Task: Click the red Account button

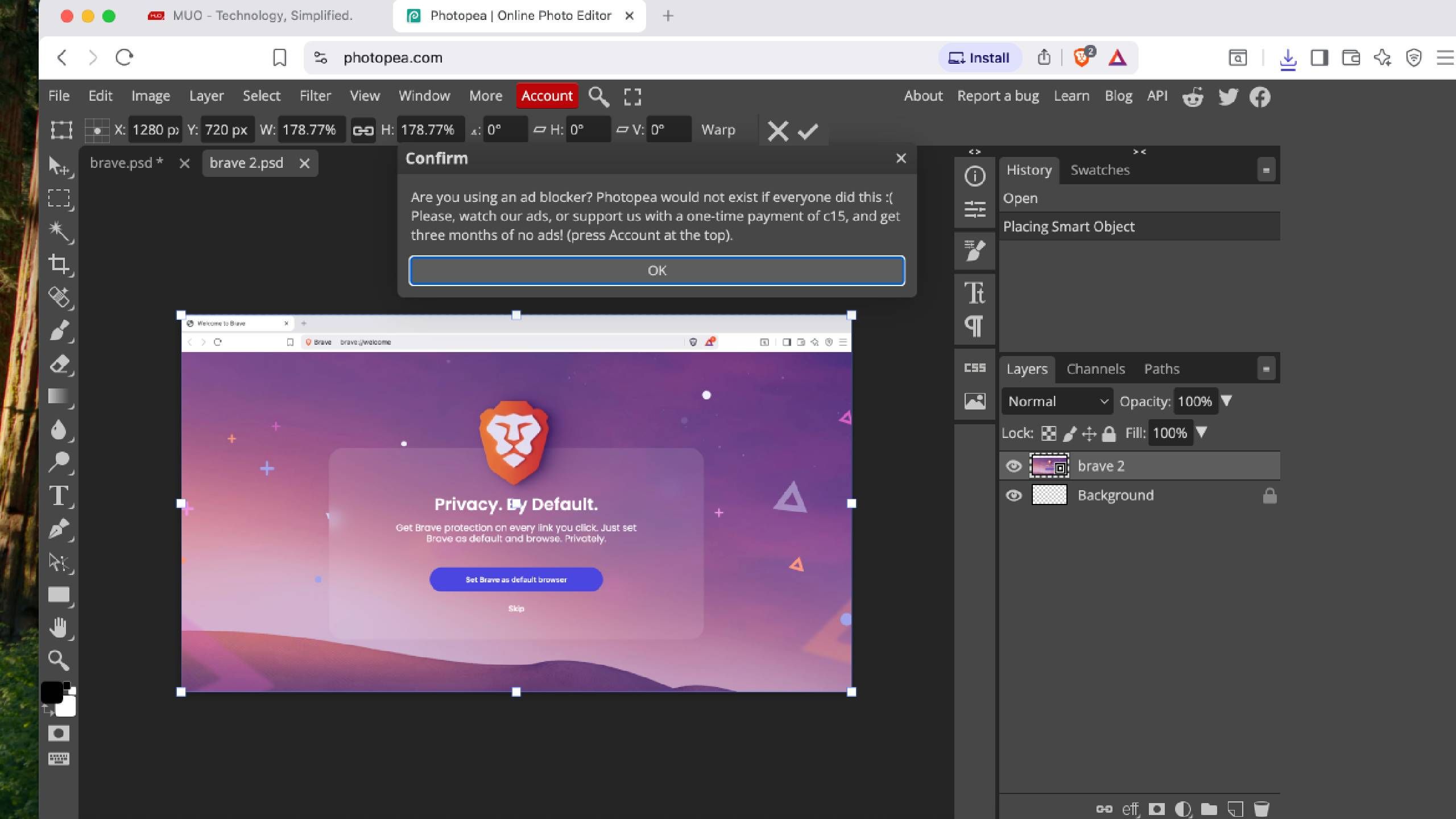Action: (547, 96)
